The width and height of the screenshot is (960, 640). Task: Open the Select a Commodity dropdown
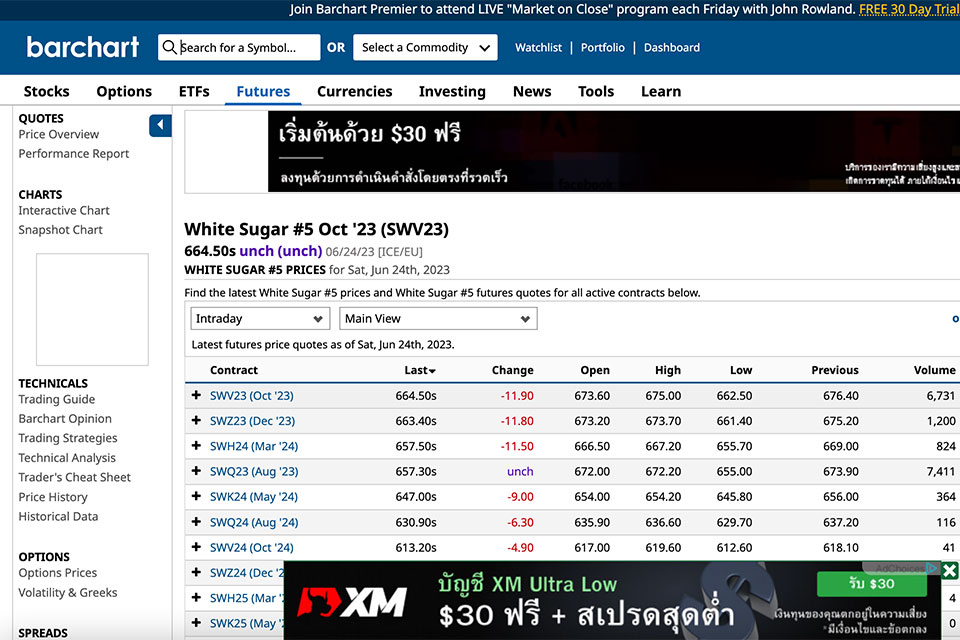coord(425,47)
